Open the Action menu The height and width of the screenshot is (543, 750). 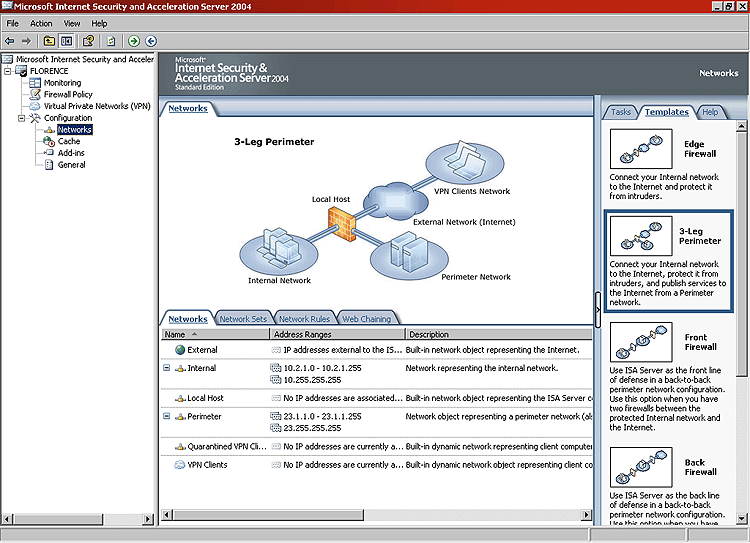click(x=41, y=23)
